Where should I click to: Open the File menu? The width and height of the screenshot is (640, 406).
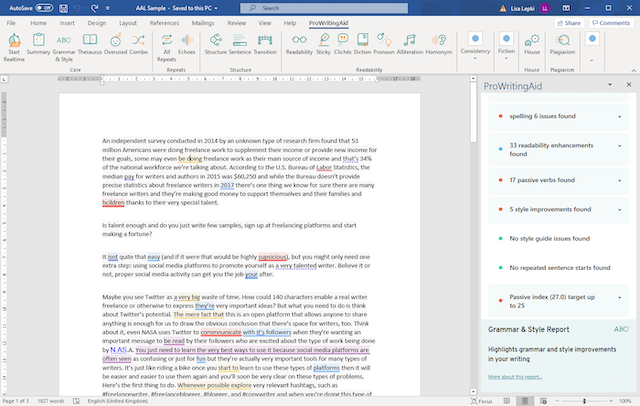pyautogui.click(x=11, y=23)
